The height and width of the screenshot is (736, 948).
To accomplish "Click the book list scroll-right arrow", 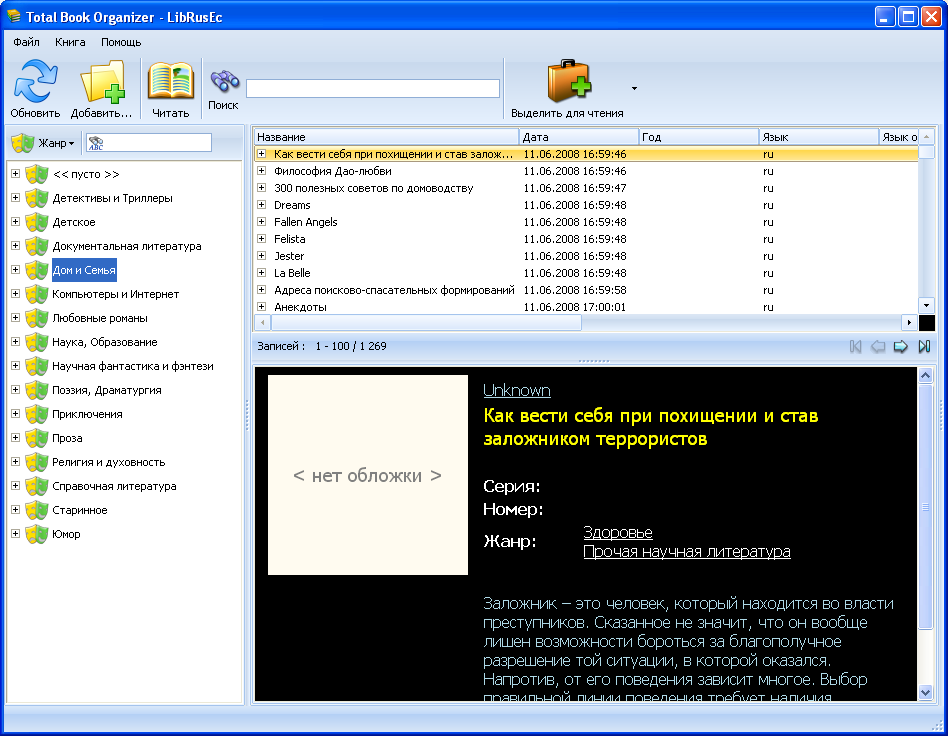I will click(x=909, y=323).
